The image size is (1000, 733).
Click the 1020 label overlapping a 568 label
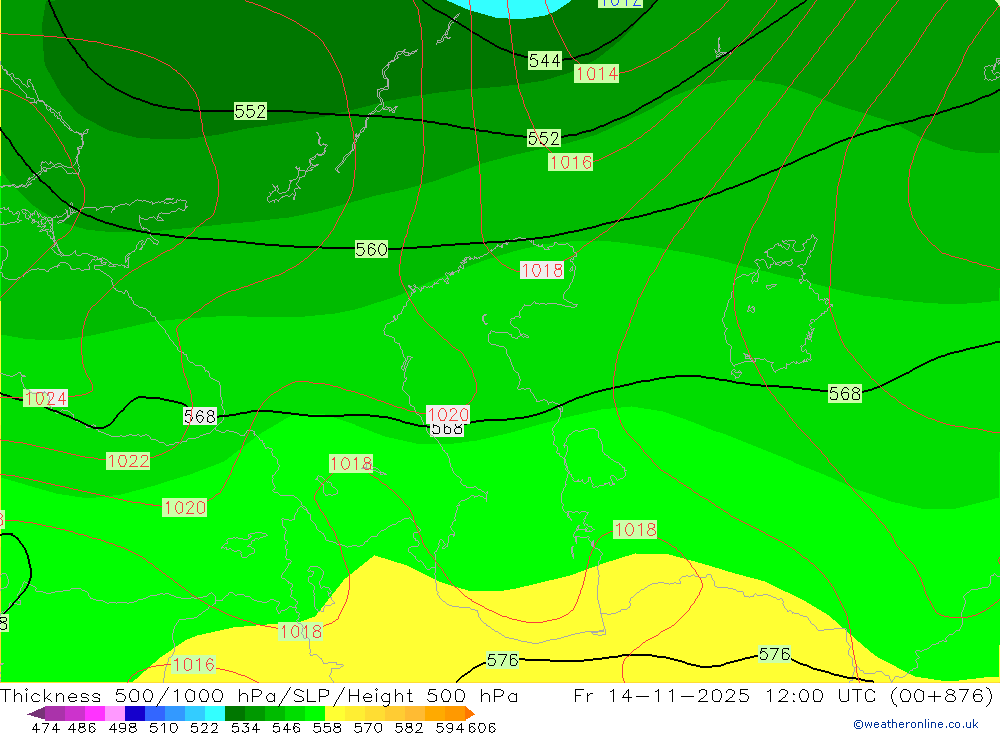[x=448, y=415]
